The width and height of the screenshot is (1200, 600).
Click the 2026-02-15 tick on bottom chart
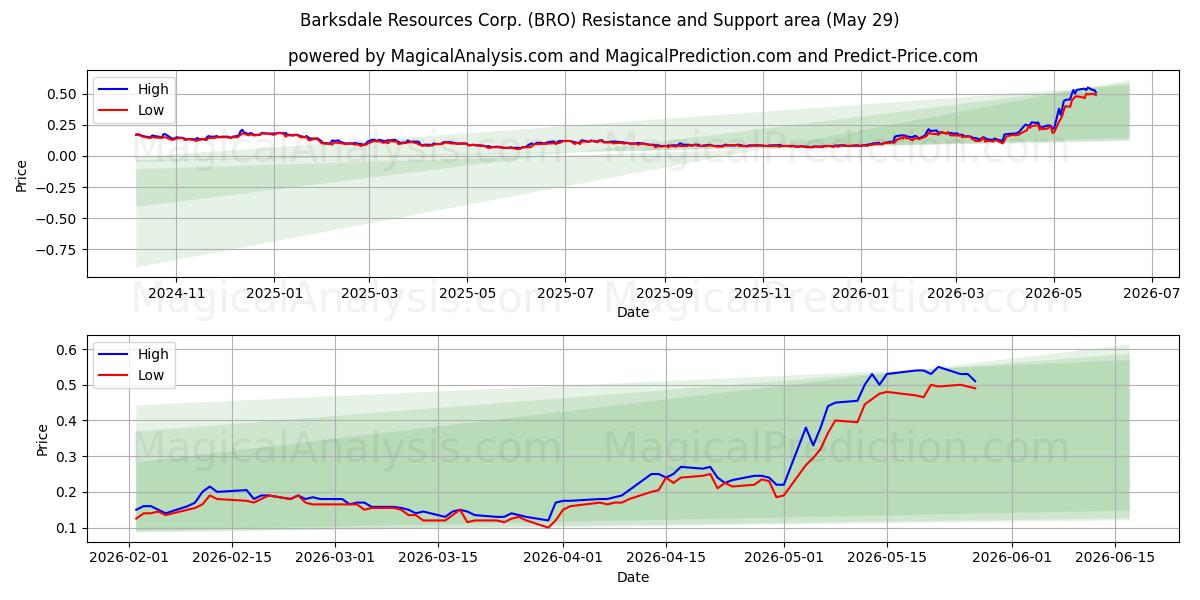coord(233,559)
